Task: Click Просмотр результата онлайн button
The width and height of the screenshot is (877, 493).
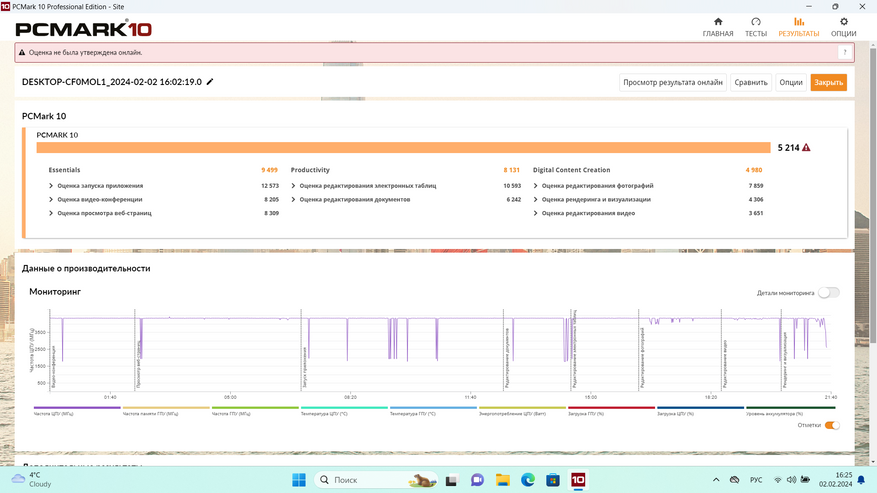Action: coord(672,83)
